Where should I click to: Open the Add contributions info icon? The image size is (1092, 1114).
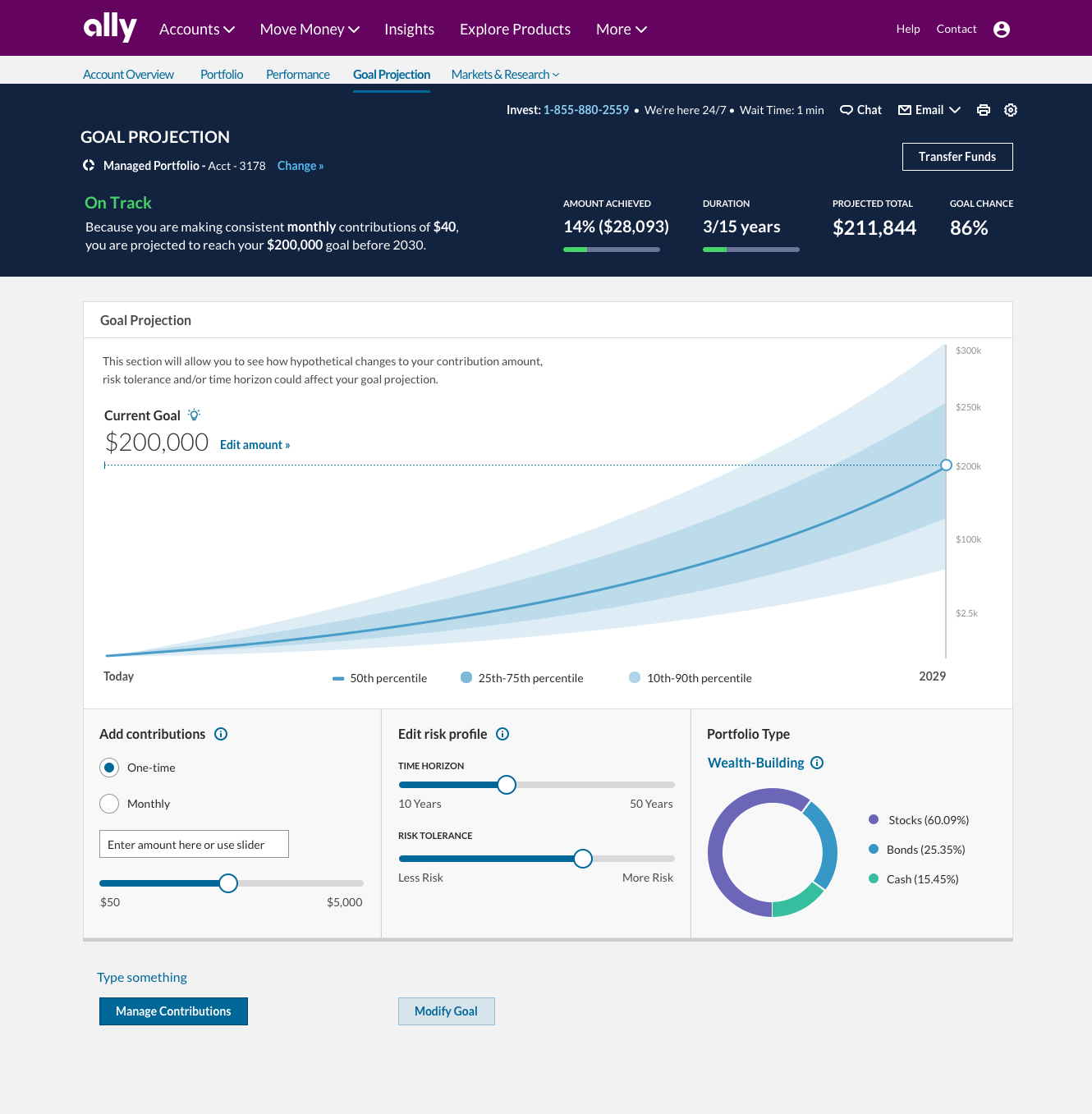(221, 734)
